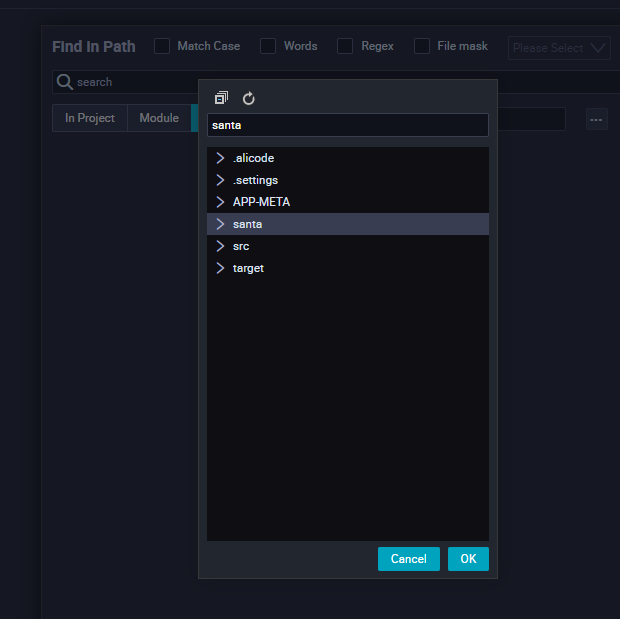Toggle the Words checkbox
620x619 pixels.
(268, 46)
